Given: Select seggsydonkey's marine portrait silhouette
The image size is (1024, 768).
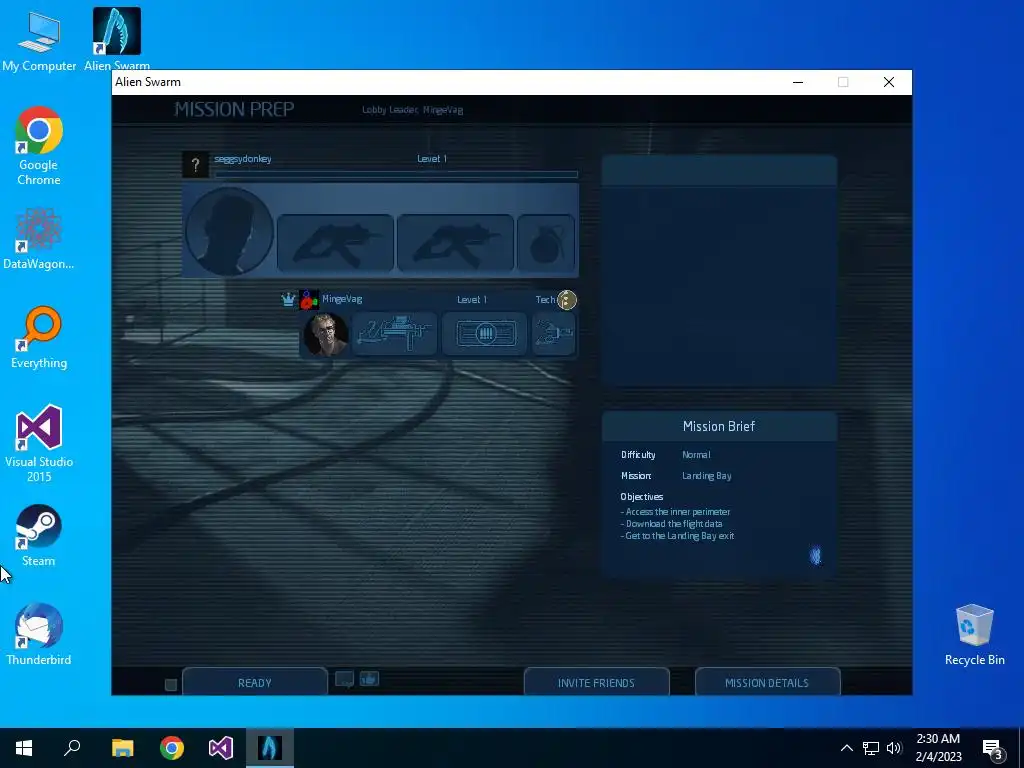Looking at the screenshot, I should [229, 231].
